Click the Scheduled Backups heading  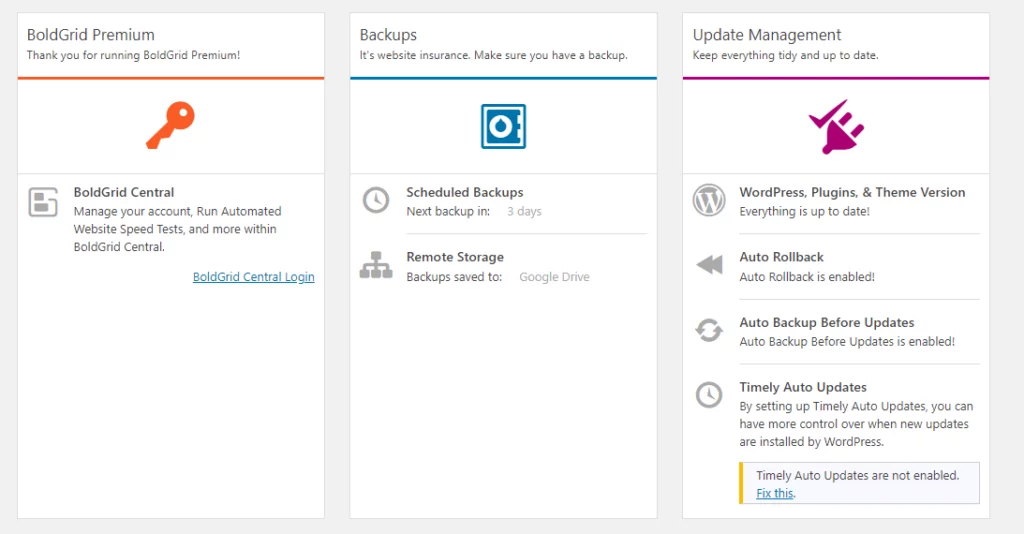(x=465, y=193)
